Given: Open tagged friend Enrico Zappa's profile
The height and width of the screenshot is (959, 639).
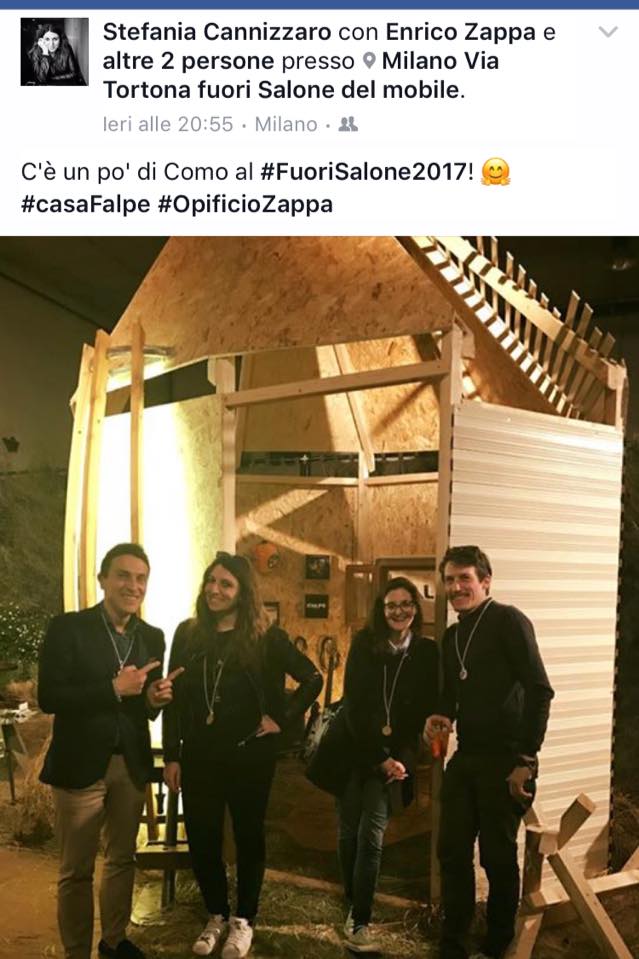Looking at the screenshot, I should [x=460, y=32].
